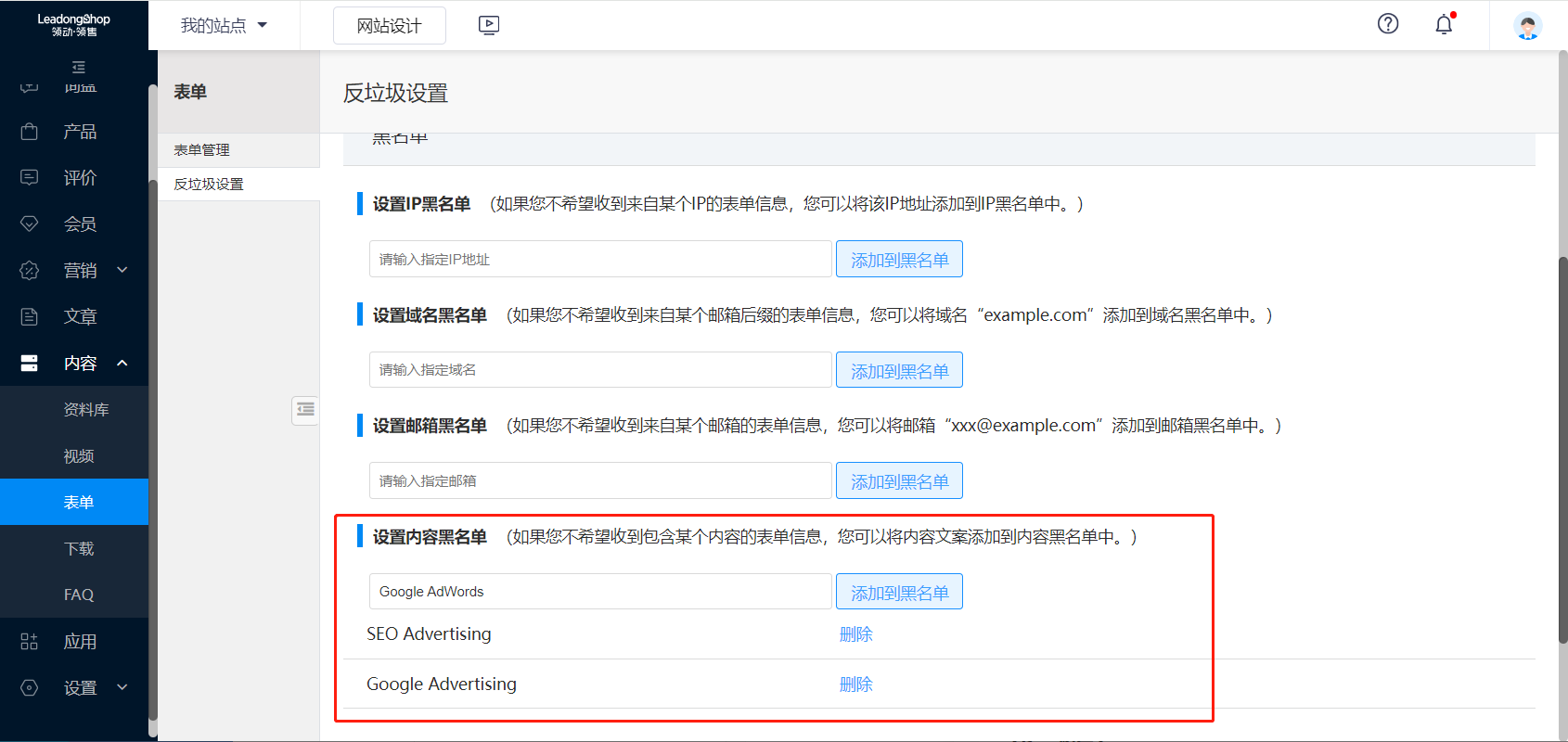Click 设置邮箱黑名单 heading
This screenshot has height=742, width=1568.
(x=430, y=426)
